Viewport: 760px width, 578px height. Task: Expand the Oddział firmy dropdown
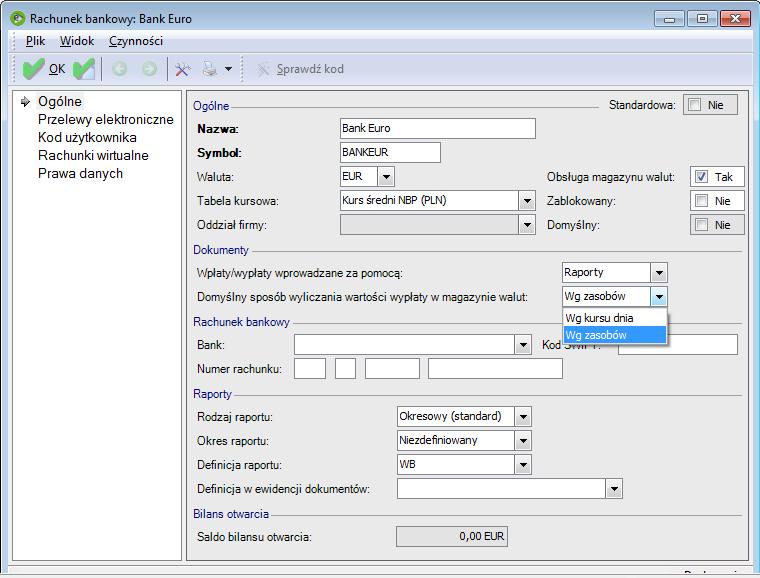(526, 225)
